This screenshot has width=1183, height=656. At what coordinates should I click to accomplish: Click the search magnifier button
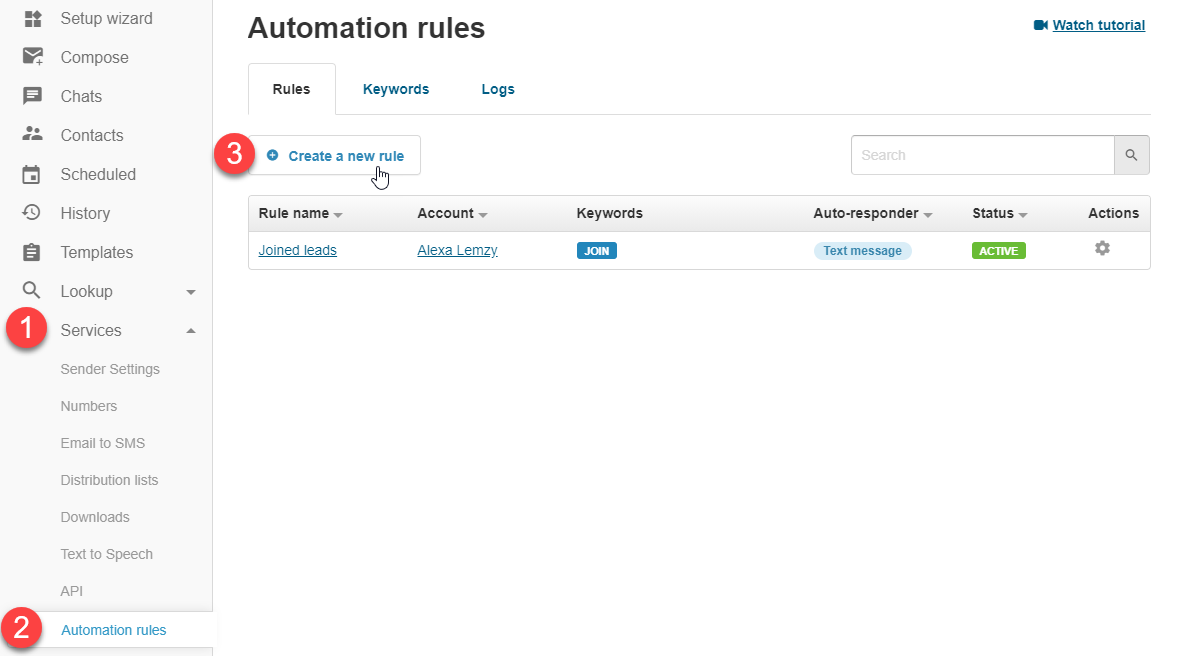1132,155
